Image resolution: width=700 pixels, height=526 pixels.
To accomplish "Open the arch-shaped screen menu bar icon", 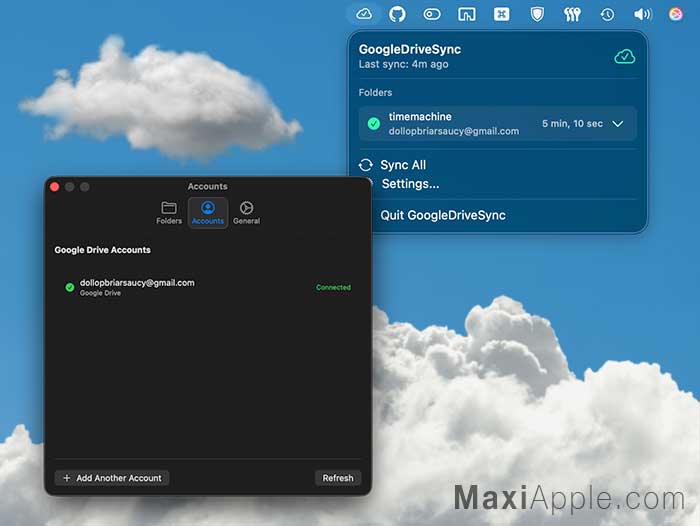I will tap(467, 15).
